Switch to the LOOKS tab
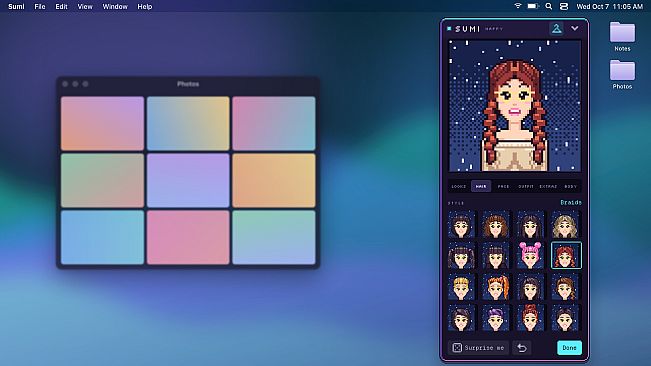651x366 pixels. pos(459,186)
